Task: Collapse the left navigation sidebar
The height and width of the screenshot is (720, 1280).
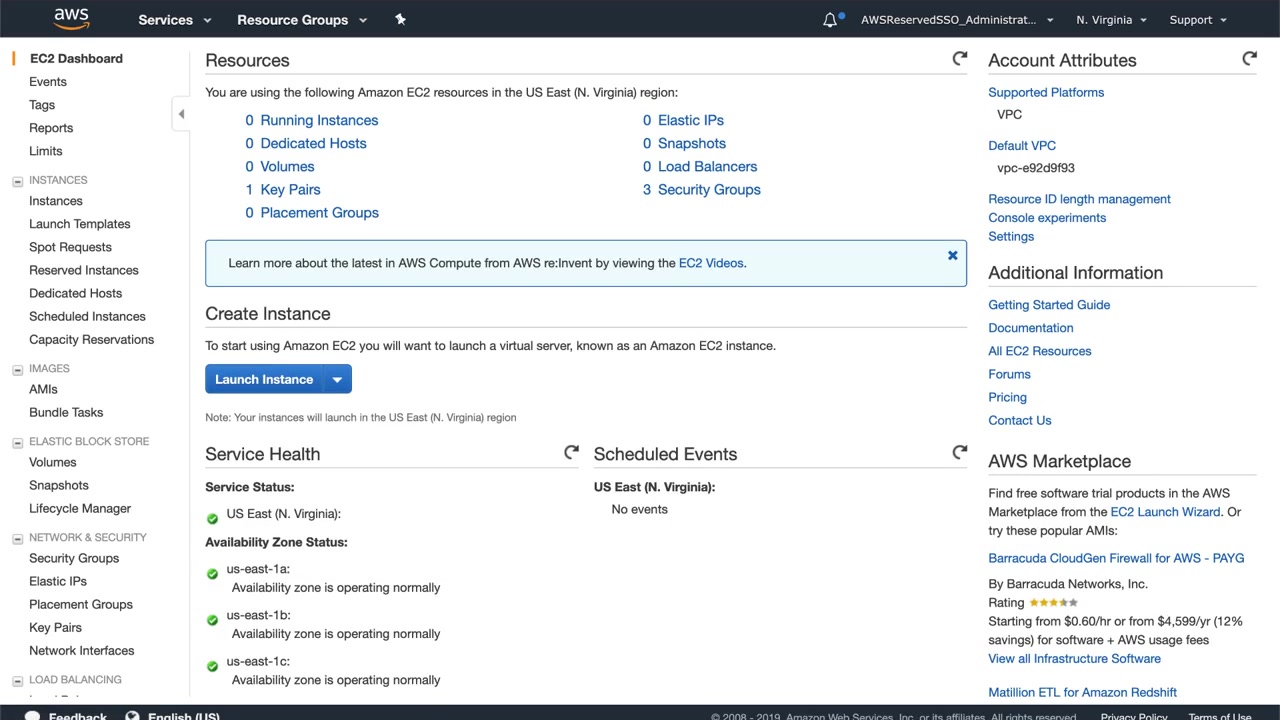Action: click(x=181, y=114)
